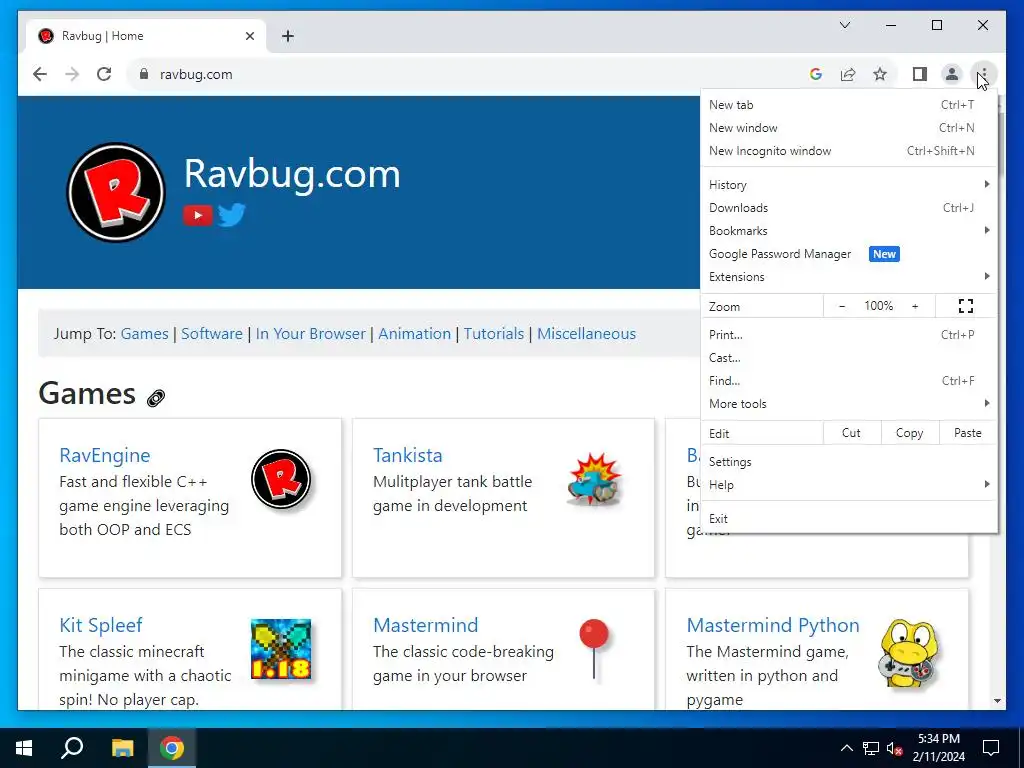Open the Mastermind browser game link
Image resolution: width=1024 pixels, height=768 pixels.
(x=425, y=625)
